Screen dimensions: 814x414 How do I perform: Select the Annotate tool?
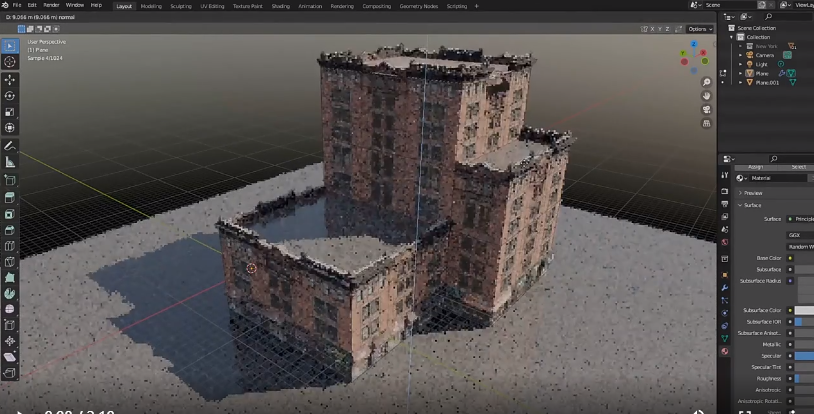tap(10, 146)
